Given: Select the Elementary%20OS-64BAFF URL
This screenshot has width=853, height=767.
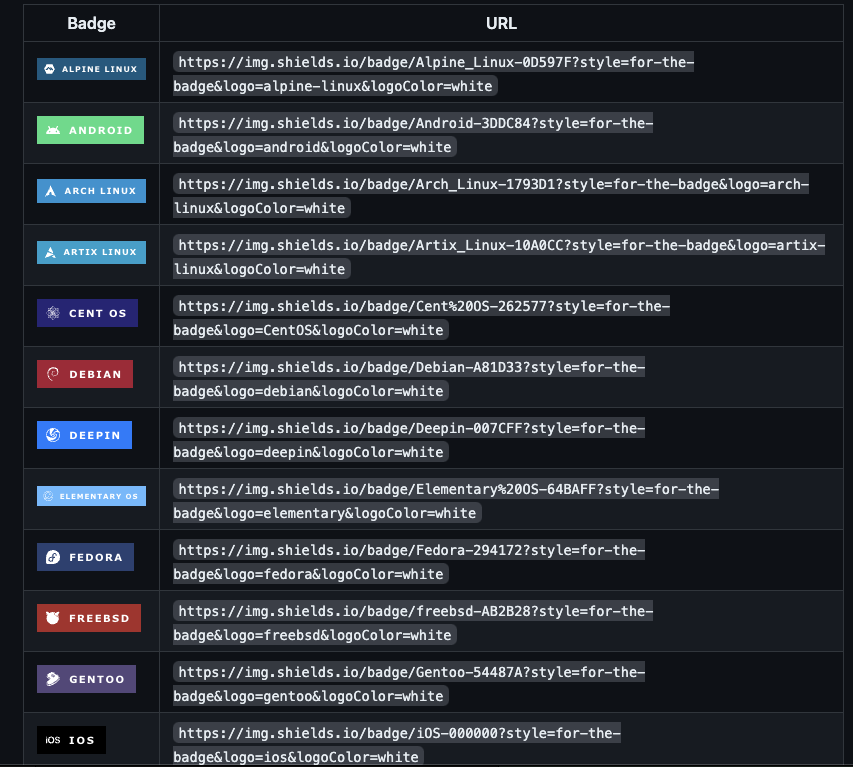Looking at the screenshot, I should (x=446, y=500).
